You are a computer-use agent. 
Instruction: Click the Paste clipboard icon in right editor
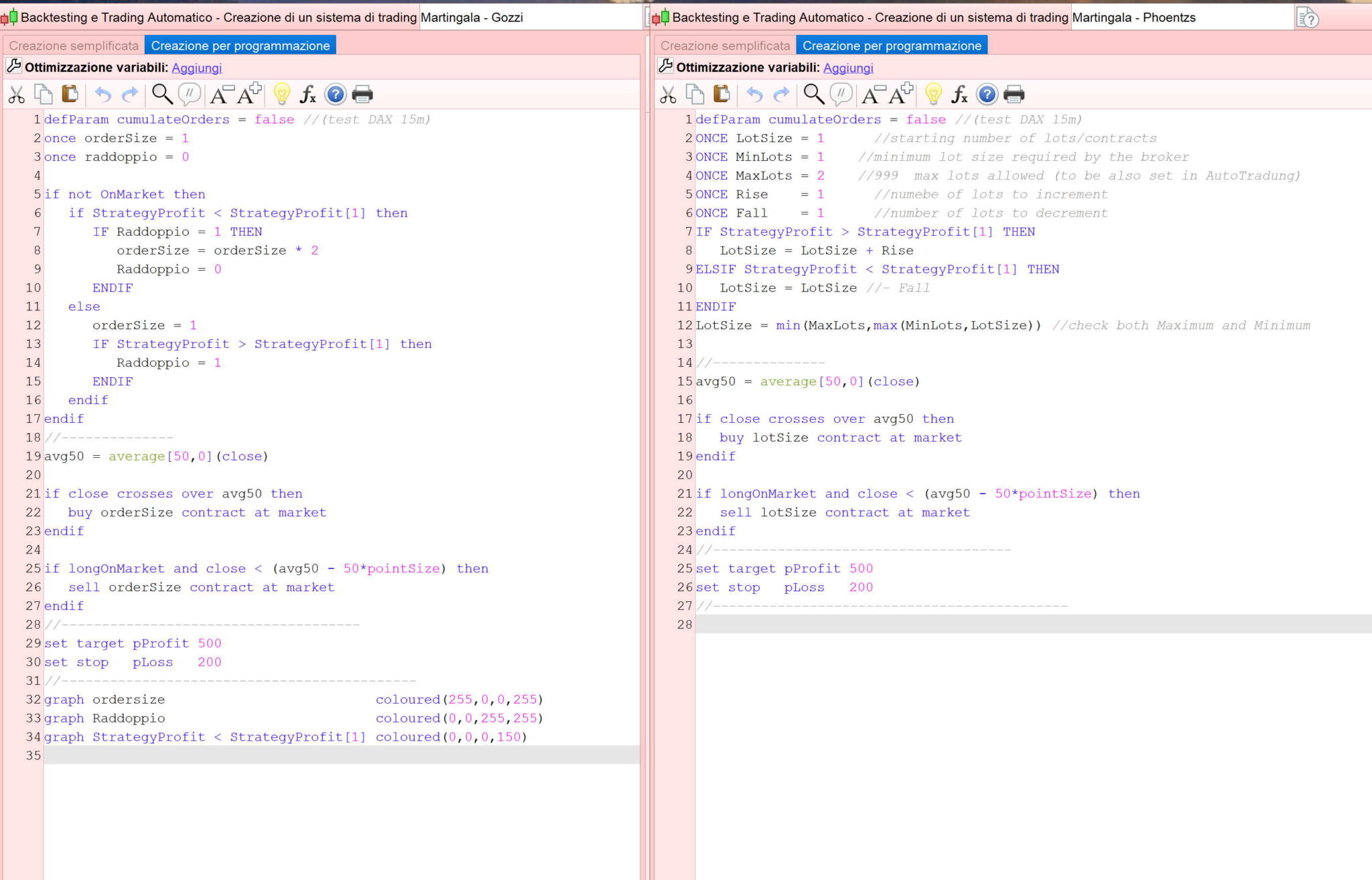(x=722, y=95)
